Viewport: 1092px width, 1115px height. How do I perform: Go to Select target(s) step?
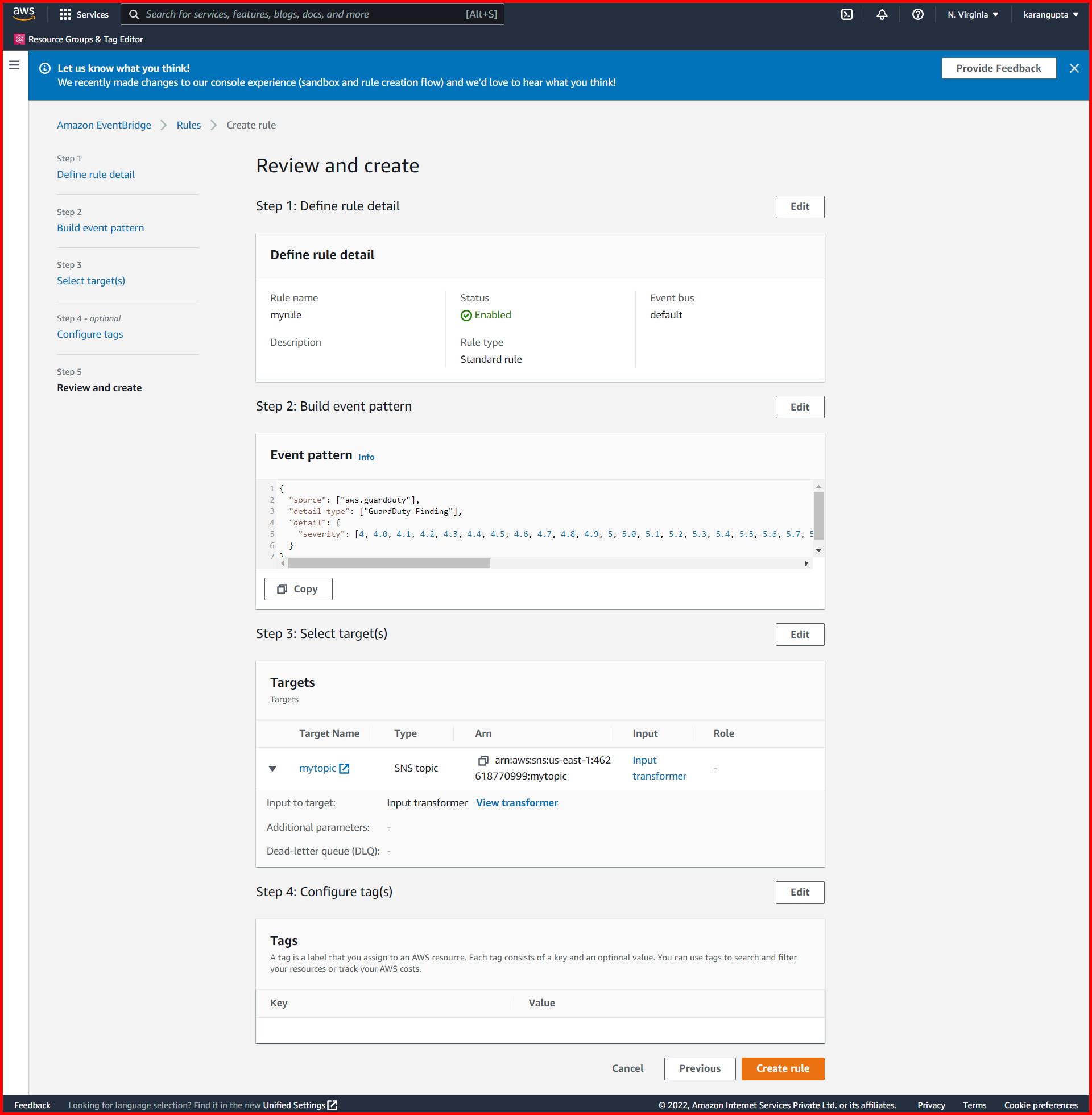[90, 281]
